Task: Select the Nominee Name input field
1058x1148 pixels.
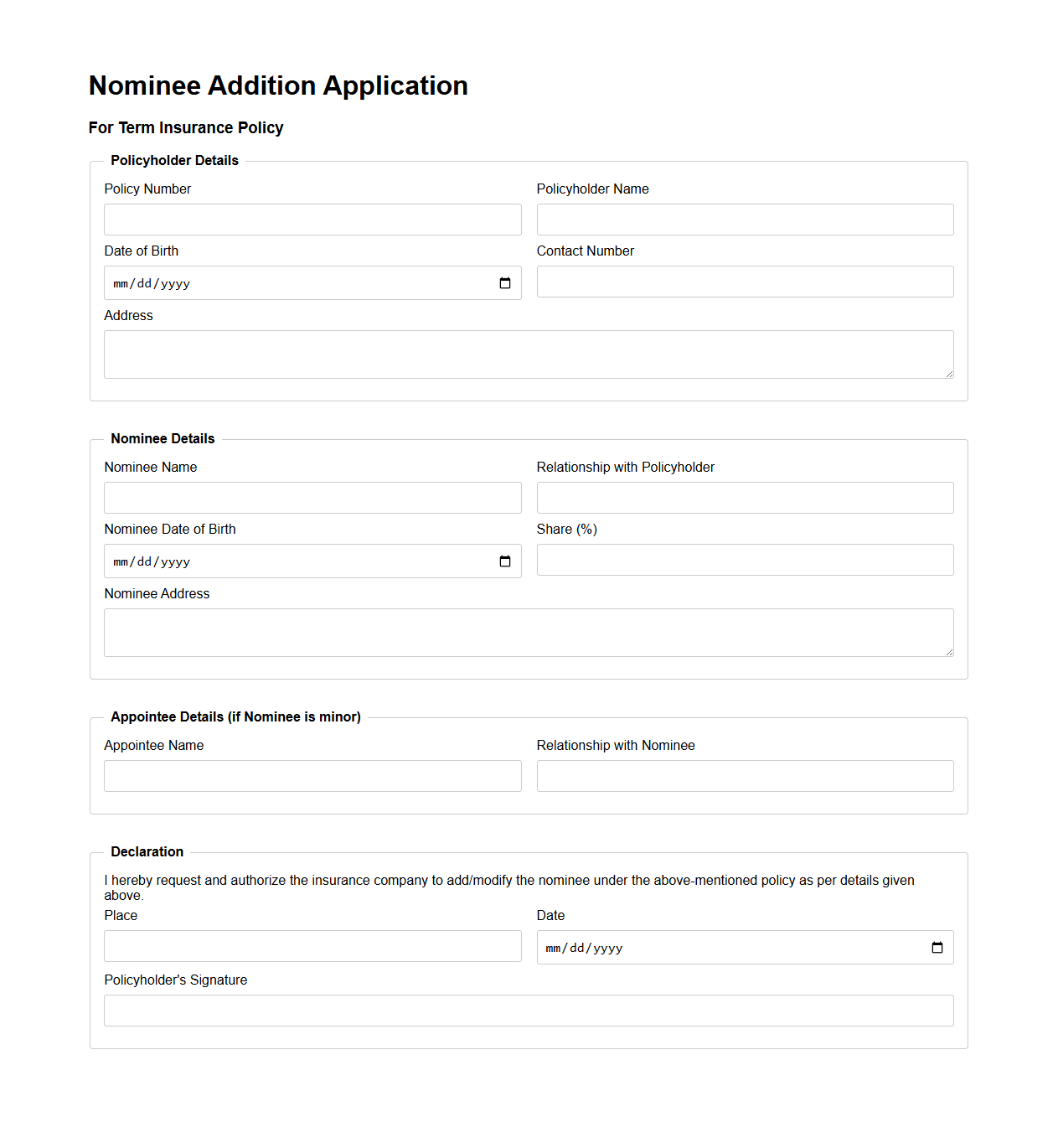Action: pos(312,497)
